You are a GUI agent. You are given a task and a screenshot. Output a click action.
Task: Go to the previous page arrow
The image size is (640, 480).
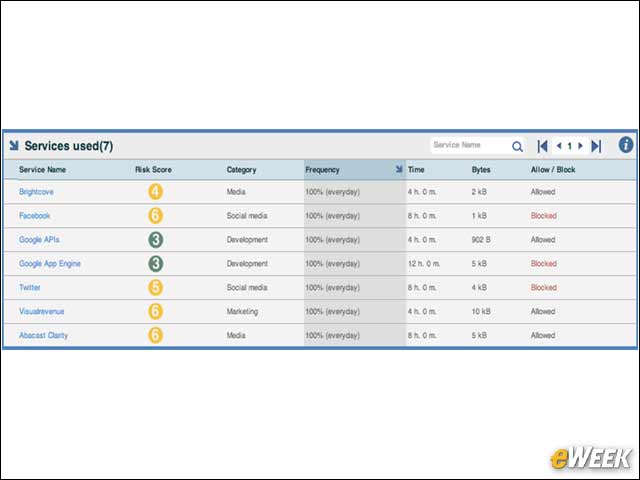(x=559, y=146)
